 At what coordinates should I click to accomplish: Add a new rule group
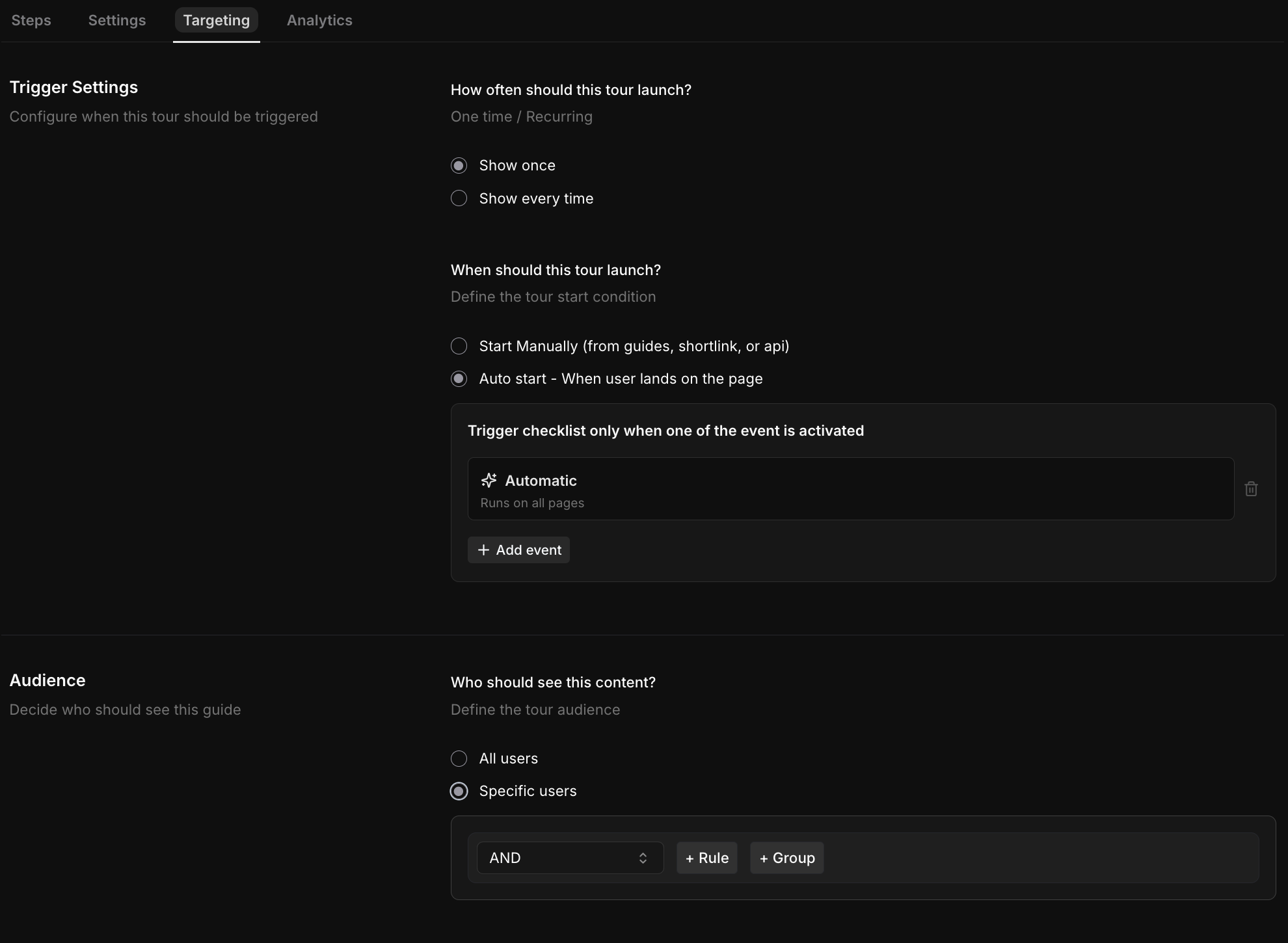tap(786, 858)
